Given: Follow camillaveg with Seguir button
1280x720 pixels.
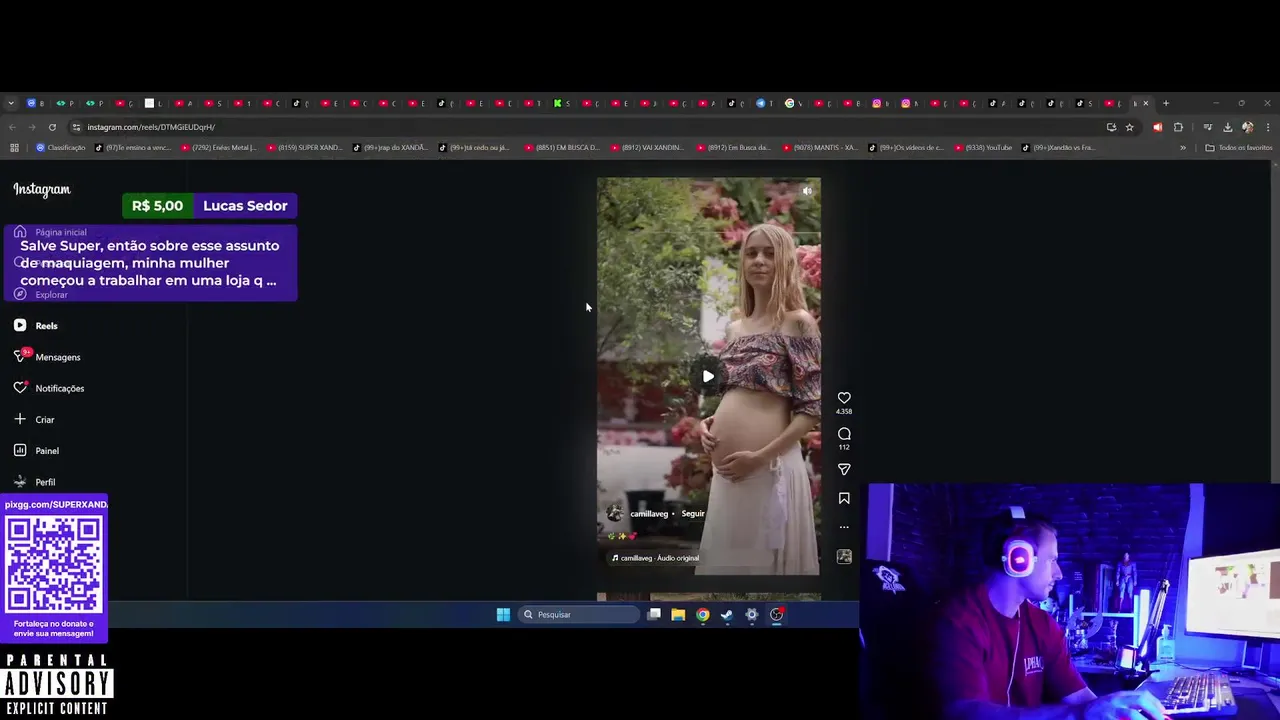Looking at the screenshot, I should [693, 514].
